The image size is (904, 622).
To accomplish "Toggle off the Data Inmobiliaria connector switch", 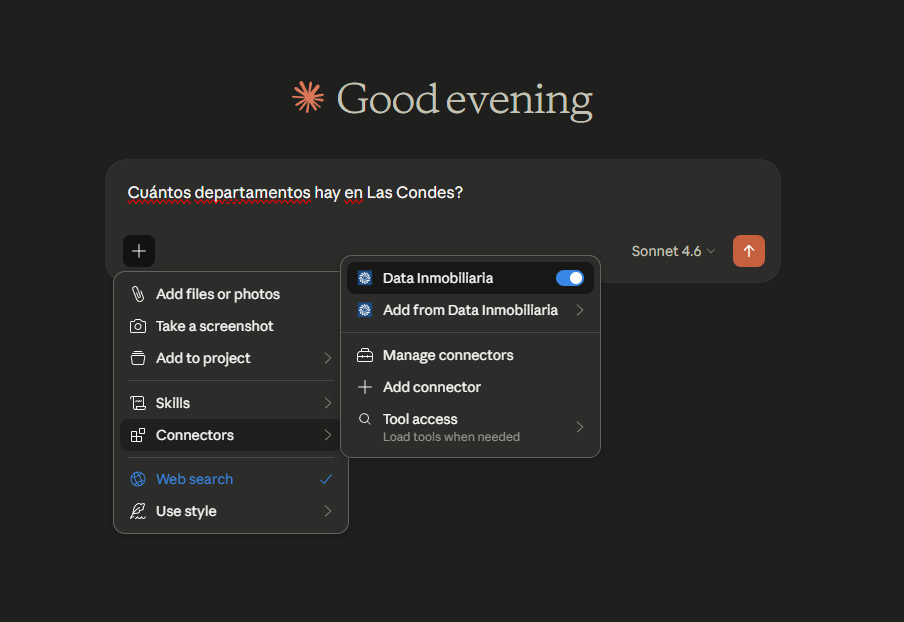I will 570,278.
